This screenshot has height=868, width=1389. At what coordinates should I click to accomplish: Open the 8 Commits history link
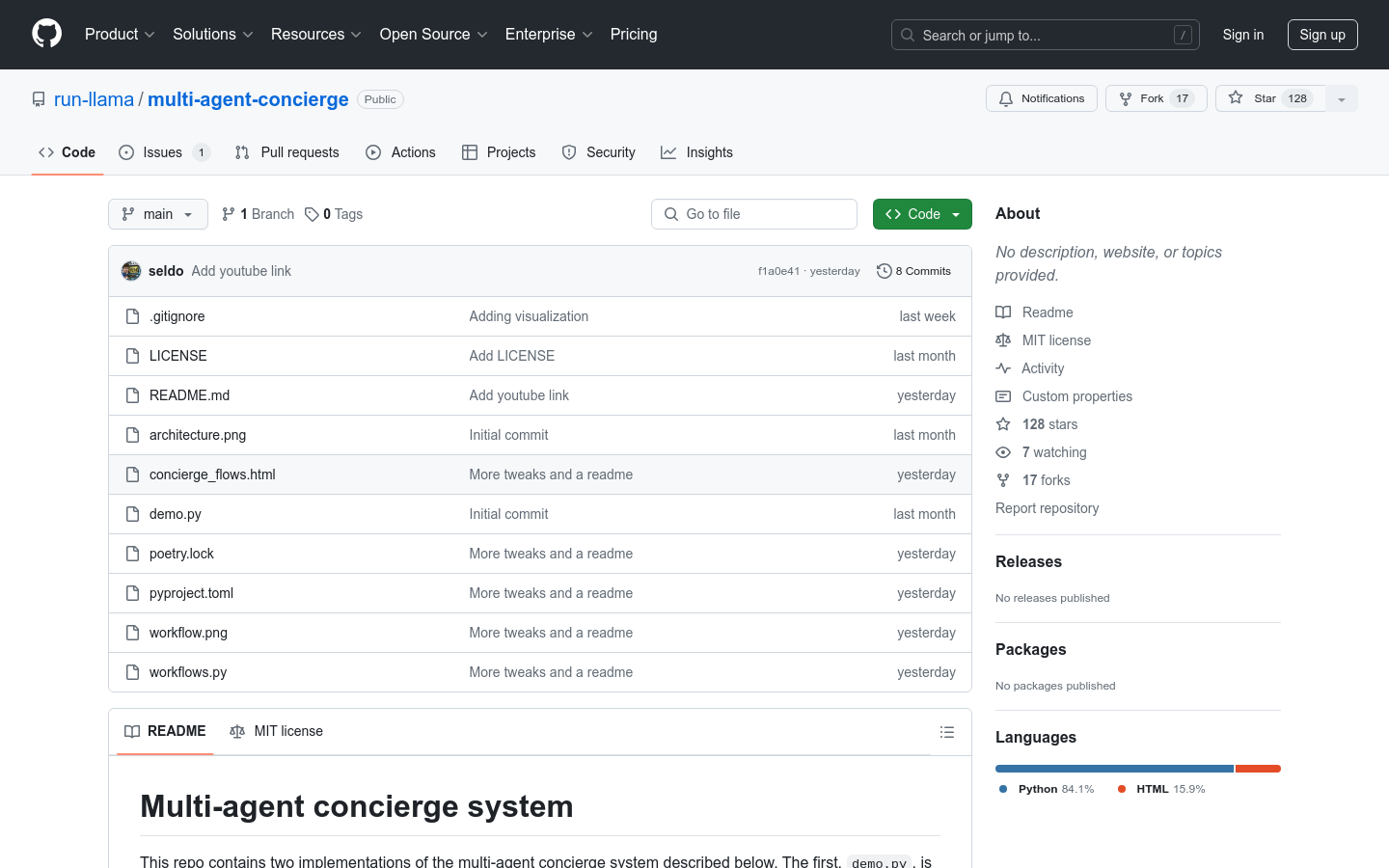click(913, 271)
